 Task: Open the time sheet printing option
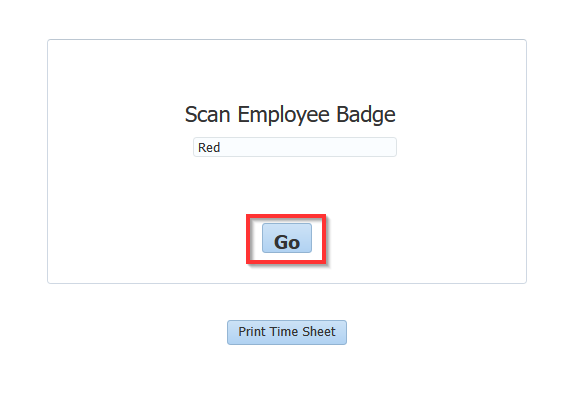tap(287, 332)
